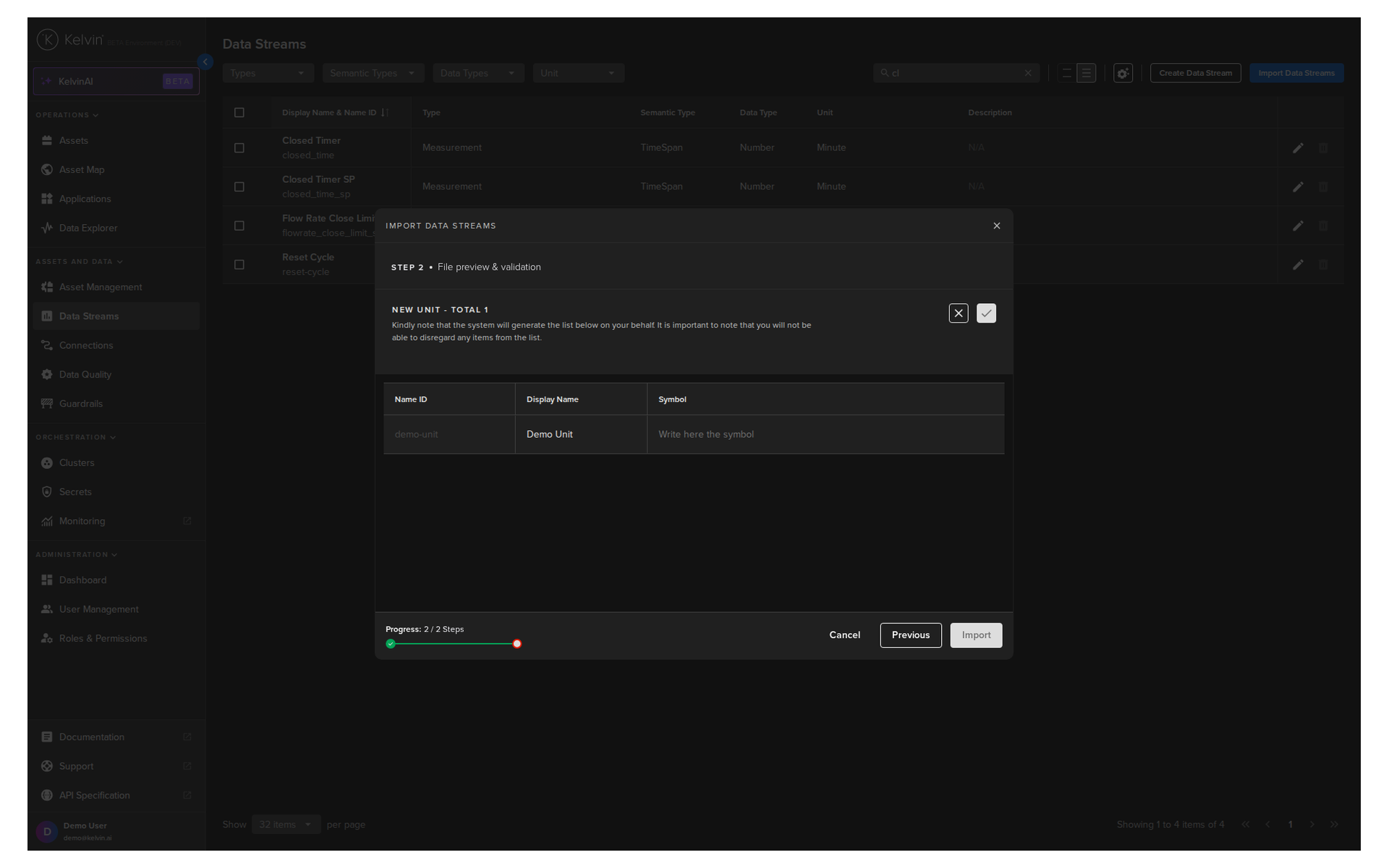This screenshot has width=1389, height=868.
Task: Expand the Data Types dropdown
Action: click(x=477, y=73)
